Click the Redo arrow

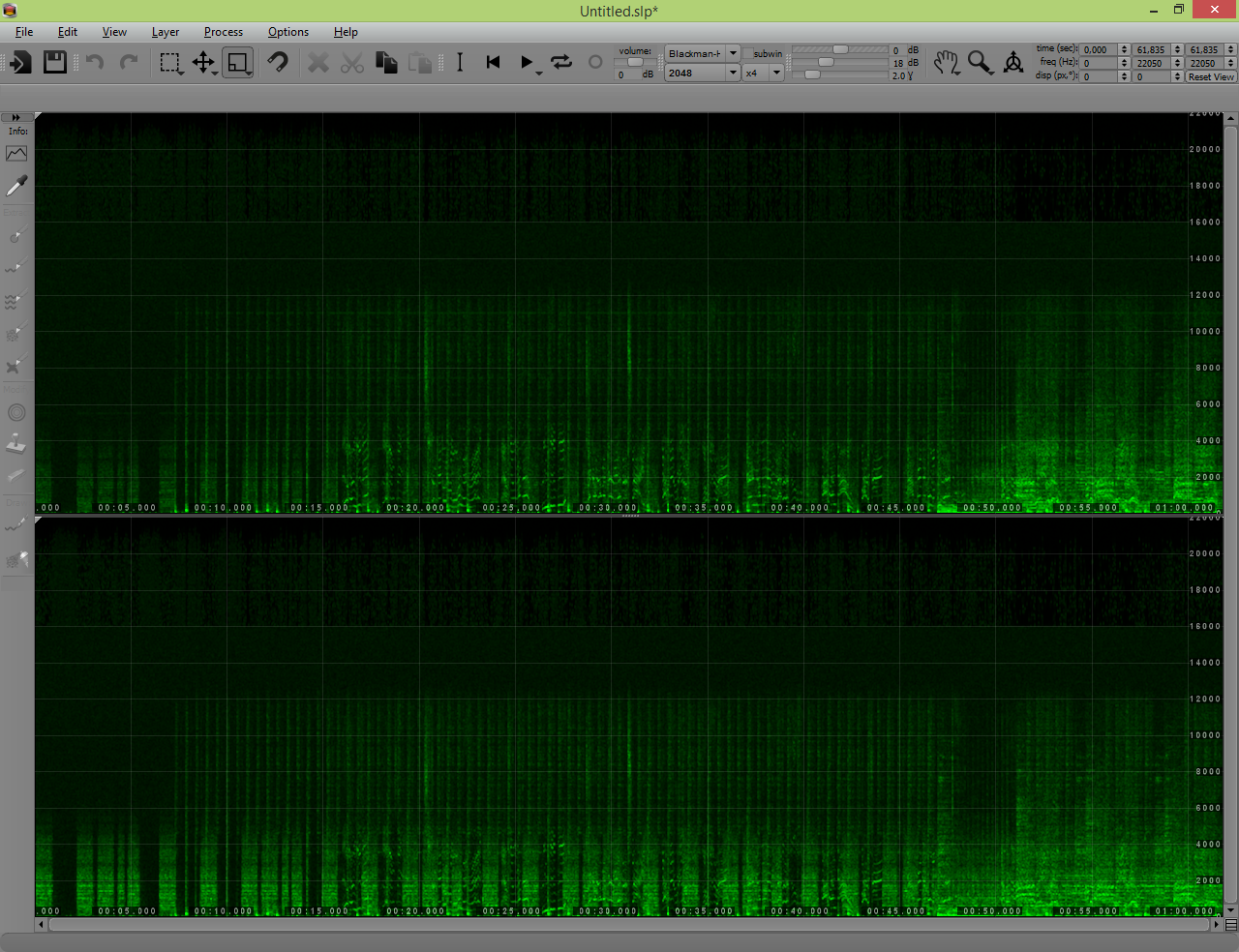[x=128, y=63]
